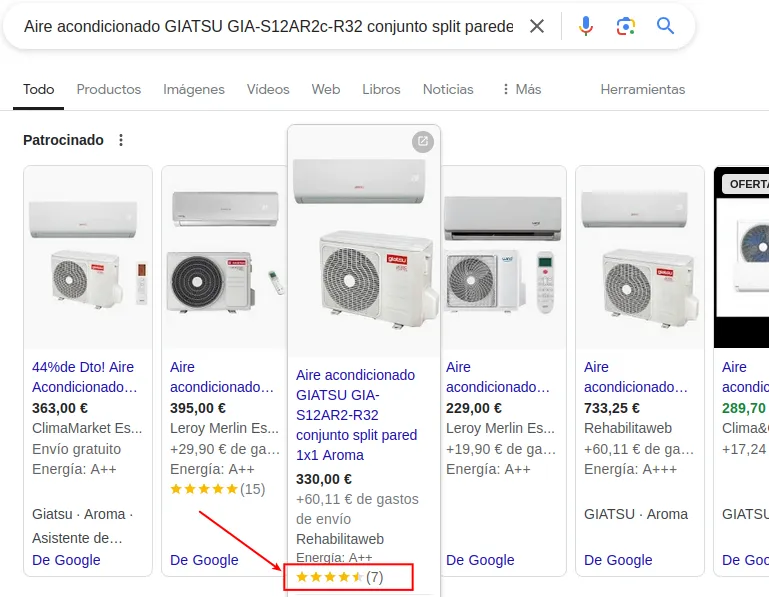Image resolution: width=769 pixels, height=597 pixels.
Task: Switch to the Noticias tab
Action: click(x=448, y=89)
